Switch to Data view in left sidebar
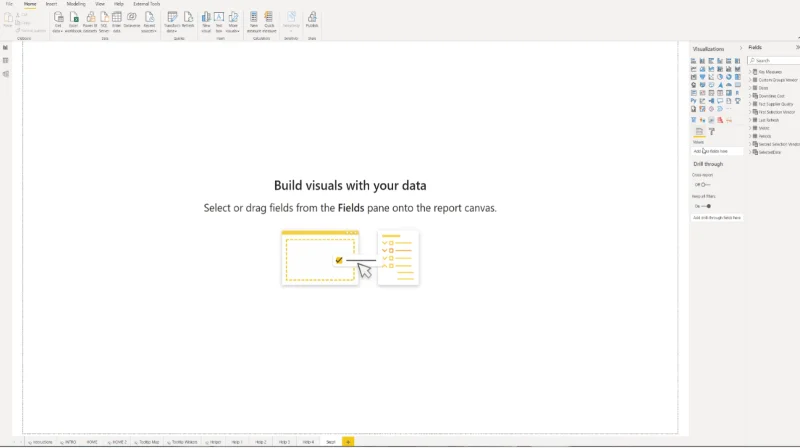Image resolution: width=800 pixels, height=448 pixels. (x=6, y=61)
